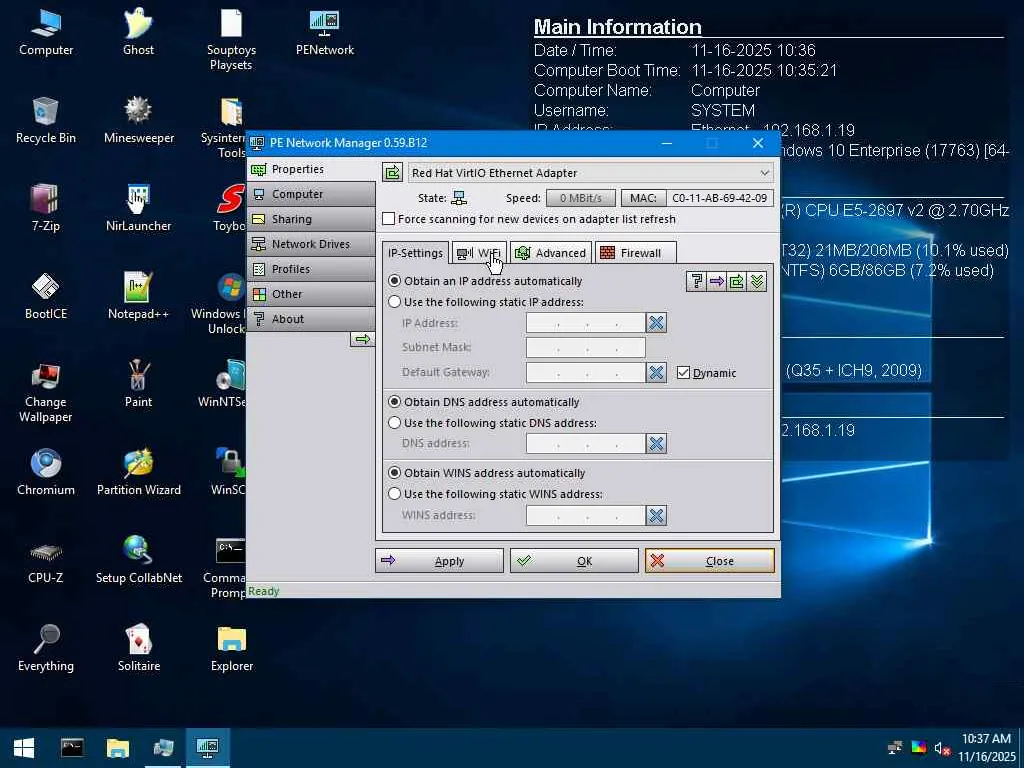Click the green arrow expand button below sidebar
This screenshot has height=768, width=1024.
pos(362,339)
